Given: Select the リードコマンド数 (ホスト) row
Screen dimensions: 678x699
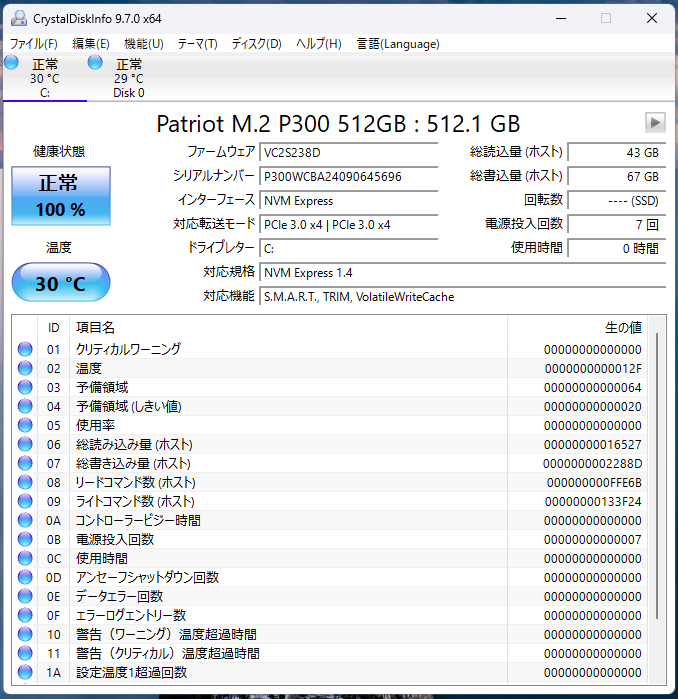Looking at the screenshot, I should [330, 482].
